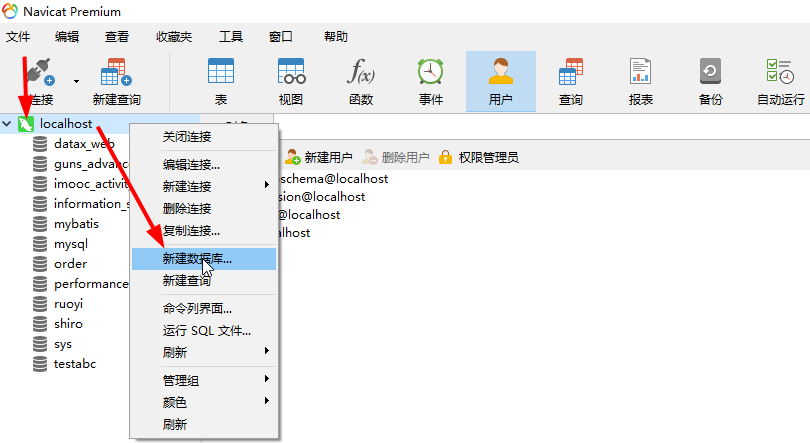Open the 收藏夹 menu
810x443 pixels.
(174, 37)
